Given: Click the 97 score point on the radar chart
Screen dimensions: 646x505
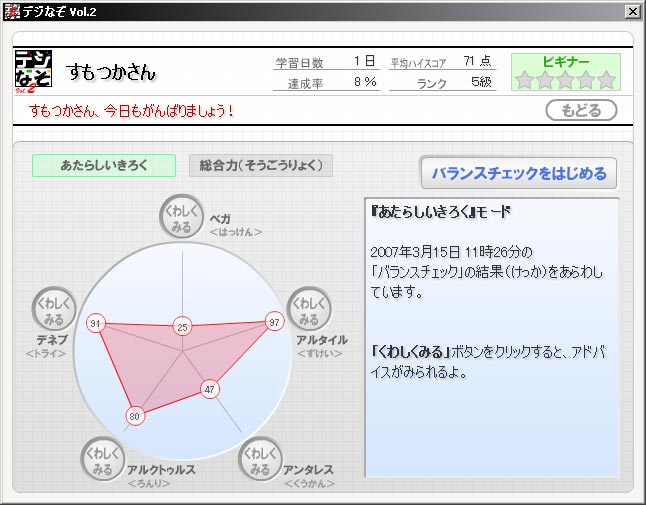Looking at the screenshot, I should click(275, 322).
